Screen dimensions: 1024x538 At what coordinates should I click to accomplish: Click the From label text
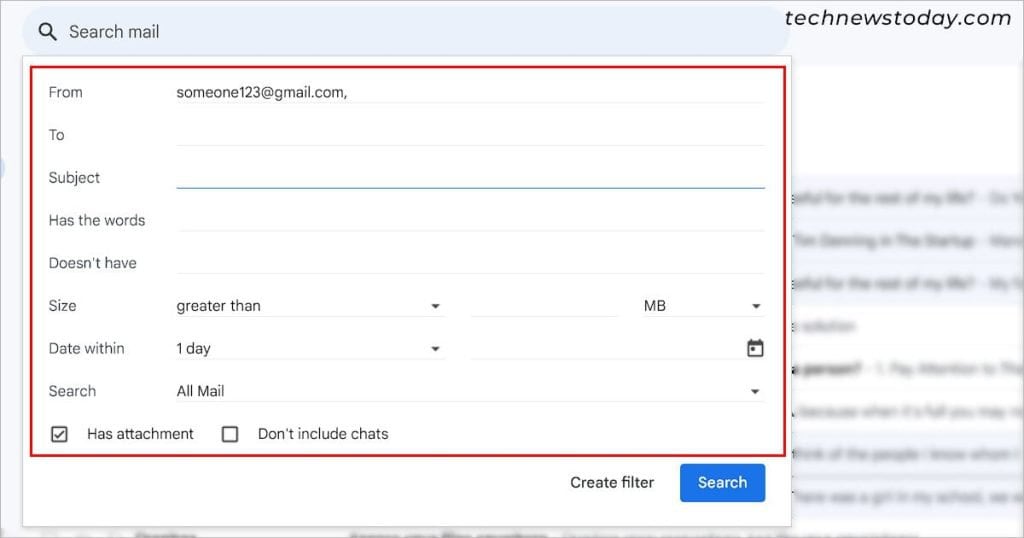(65, 92)
